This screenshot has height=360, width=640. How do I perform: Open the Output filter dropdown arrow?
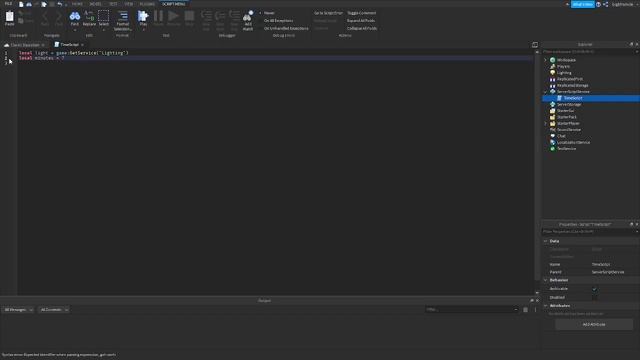click(x=516, y=310)
